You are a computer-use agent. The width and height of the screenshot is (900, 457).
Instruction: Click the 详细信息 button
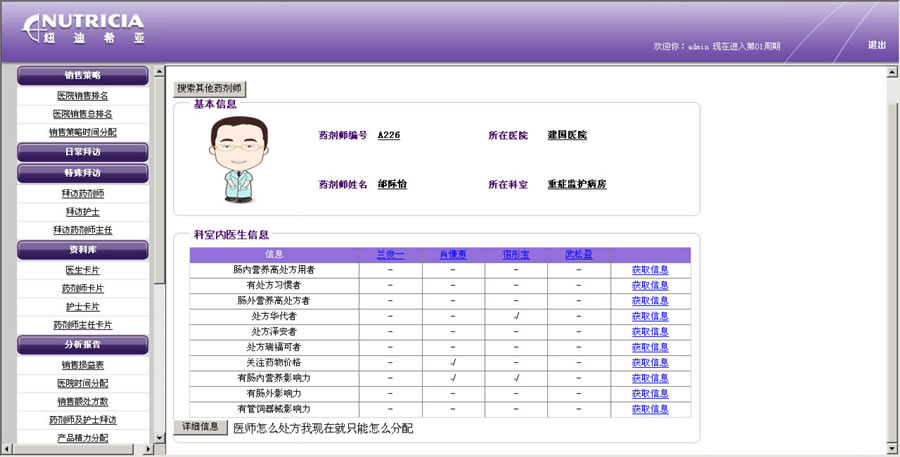[x=201, y=427]
